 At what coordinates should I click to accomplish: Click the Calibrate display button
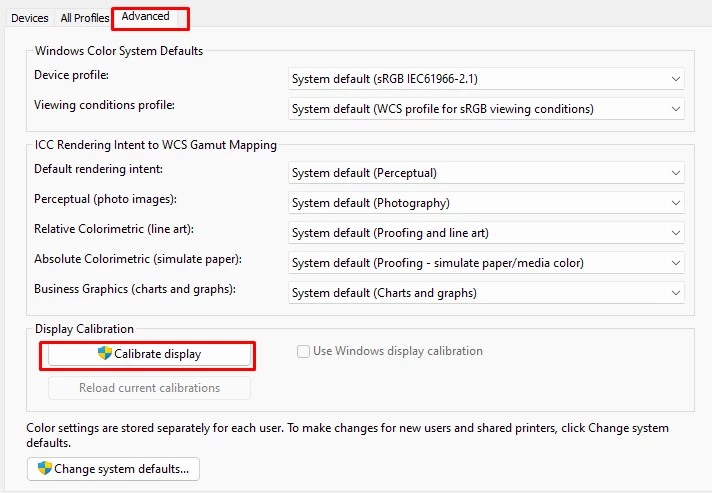[x=149, y=354]
